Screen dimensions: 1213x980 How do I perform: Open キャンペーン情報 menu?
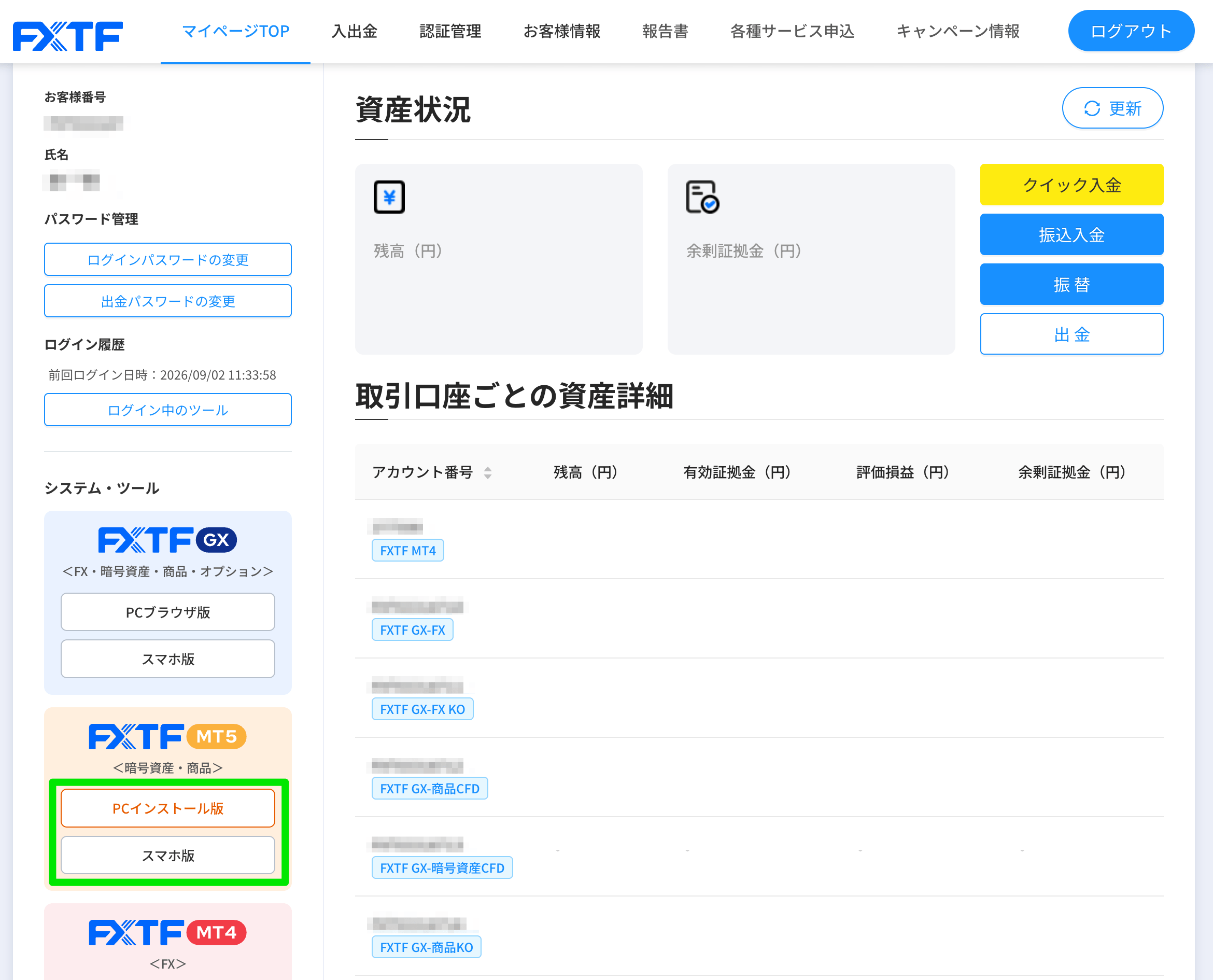(958, 31)
